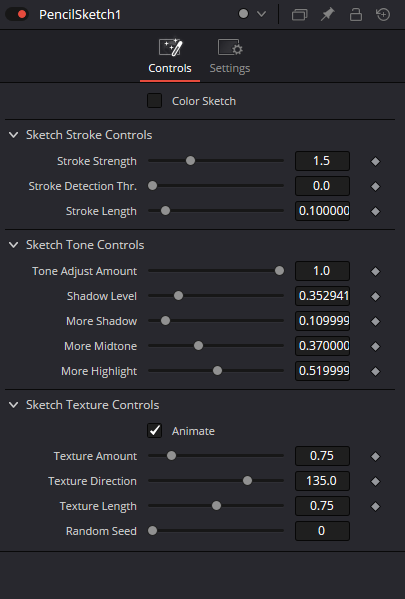The image size is (405, 599).
Task: Click the Shadow Level value field
Action: (322, 296)
